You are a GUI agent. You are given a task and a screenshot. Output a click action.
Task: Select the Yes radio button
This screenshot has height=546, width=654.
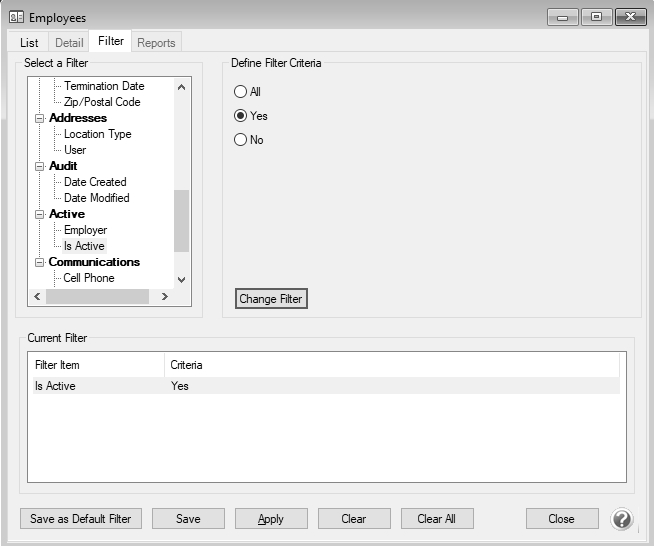pos(240,116)
